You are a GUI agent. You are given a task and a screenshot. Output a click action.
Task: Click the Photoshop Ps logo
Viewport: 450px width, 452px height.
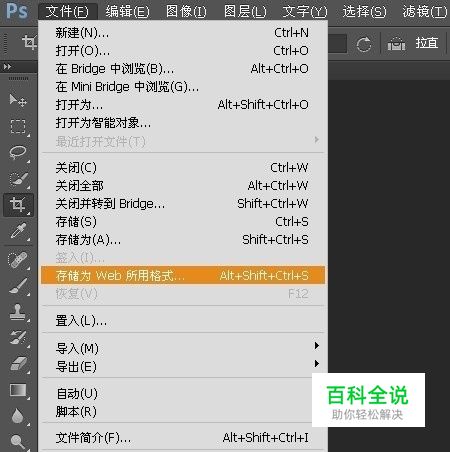pyautogui.click(x=17, y=11)
